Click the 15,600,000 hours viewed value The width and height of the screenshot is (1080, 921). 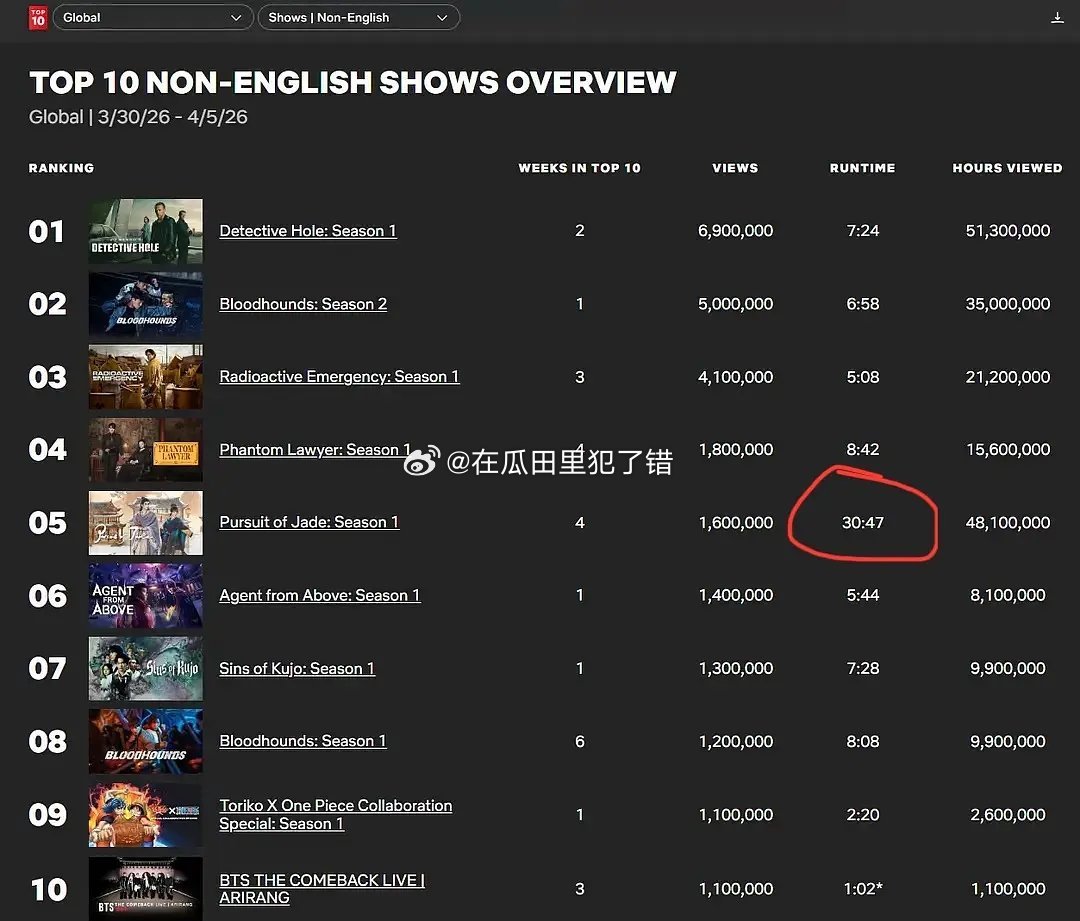coord(1008,450)
